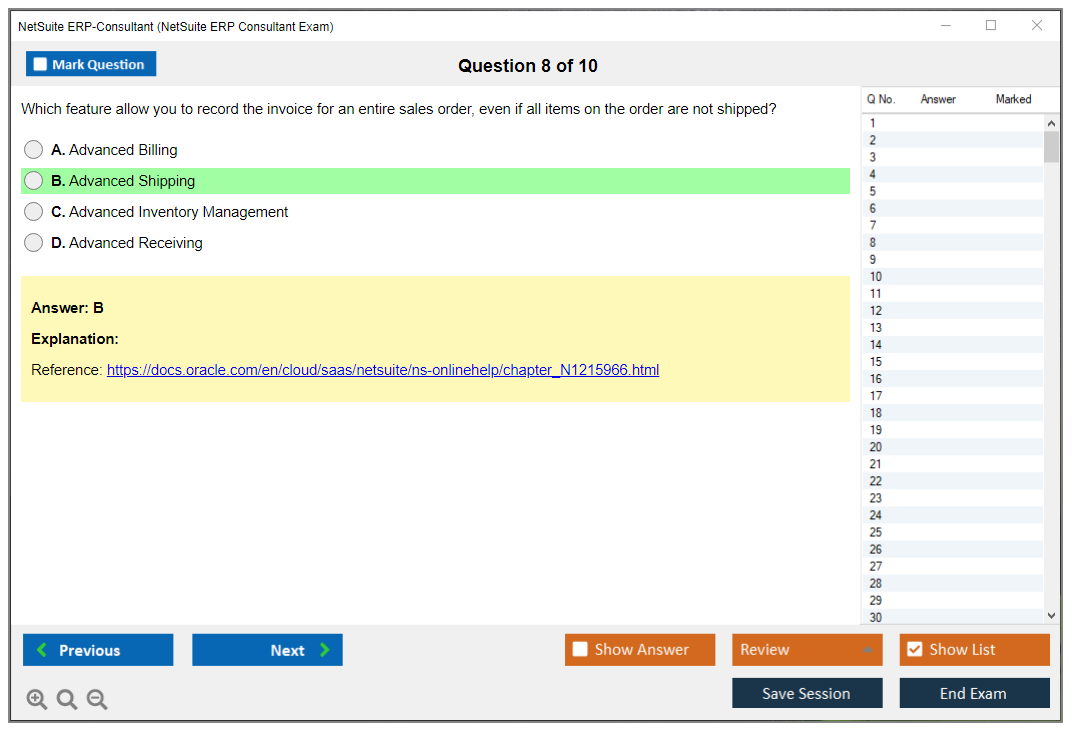The width and height of the screenshot is (1075, 735).
Task: Select option B Advanced Shipping
Action: [x=34, y=181]
